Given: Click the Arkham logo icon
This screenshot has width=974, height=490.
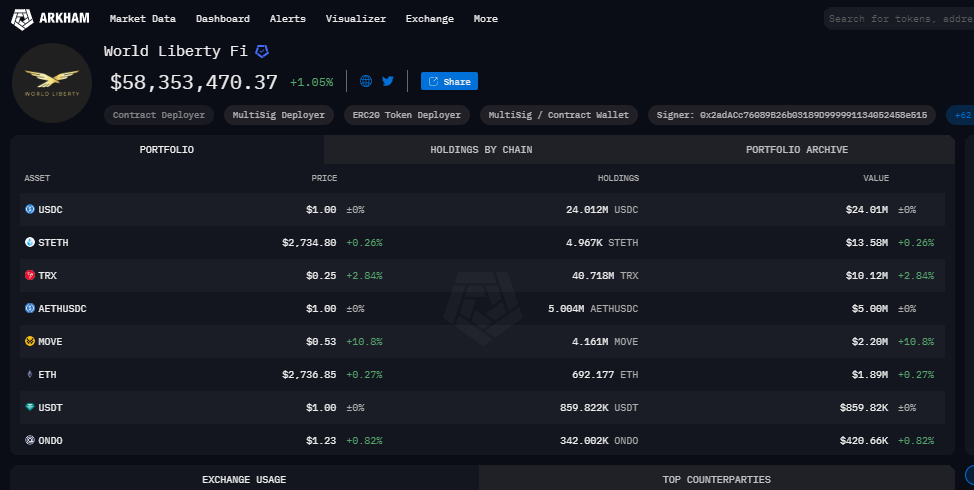Looking at the screenshot, I should (x=22, y=19).
